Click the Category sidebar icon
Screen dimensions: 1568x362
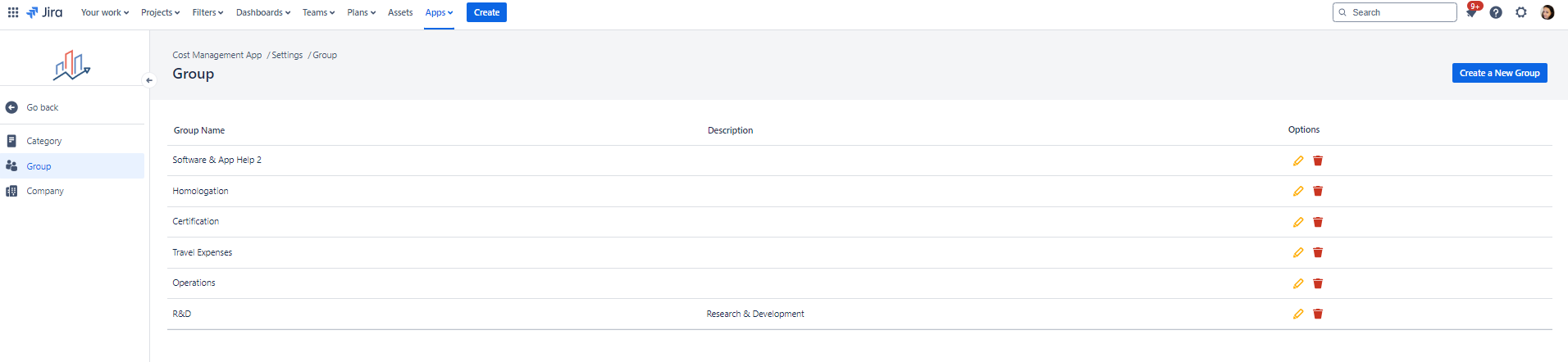tap(11, 141)
